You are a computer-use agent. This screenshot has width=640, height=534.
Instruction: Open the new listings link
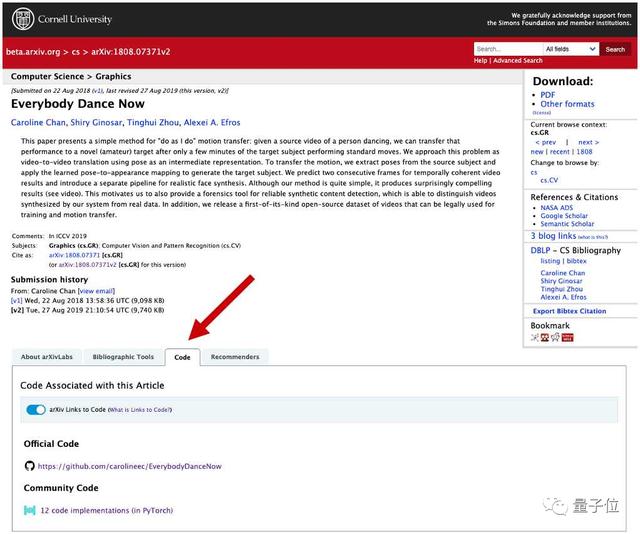pos(537,151)
